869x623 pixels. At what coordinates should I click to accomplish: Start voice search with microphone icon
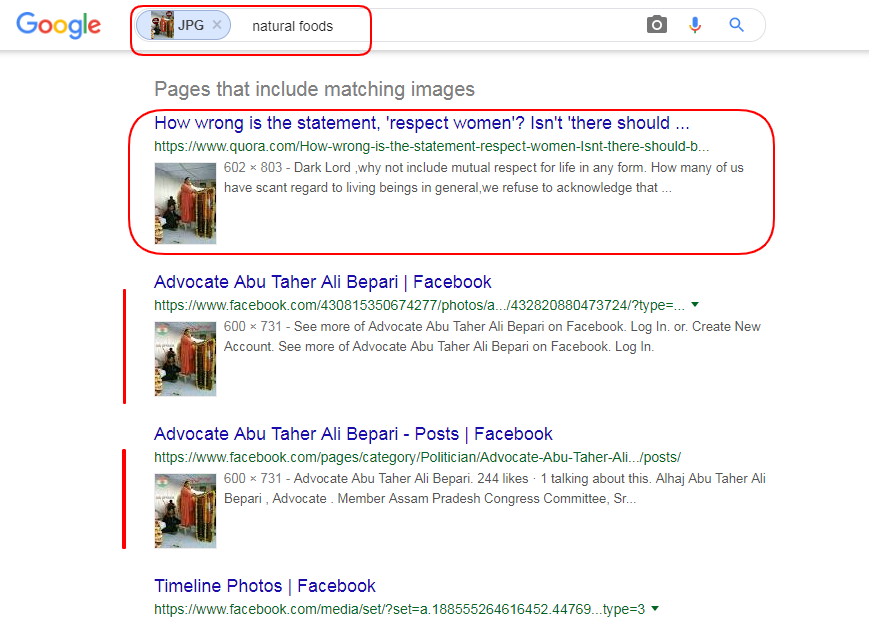click(695, 25)
